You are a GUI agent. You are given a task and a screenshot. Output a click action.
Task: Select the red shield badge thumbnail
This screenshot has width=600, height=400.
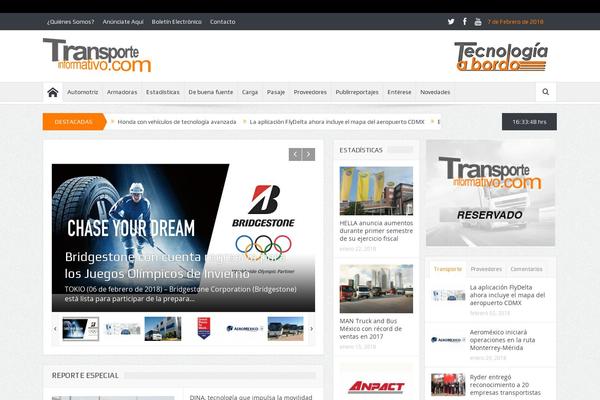pyautogui.click(x=204, y=329)
